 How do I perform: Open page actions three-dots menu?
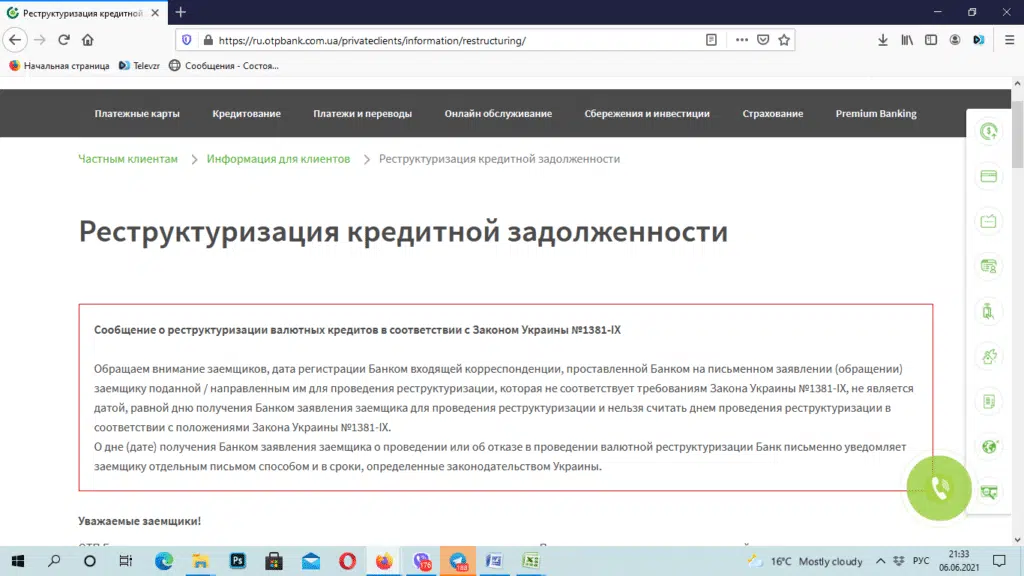click(741, 40)
